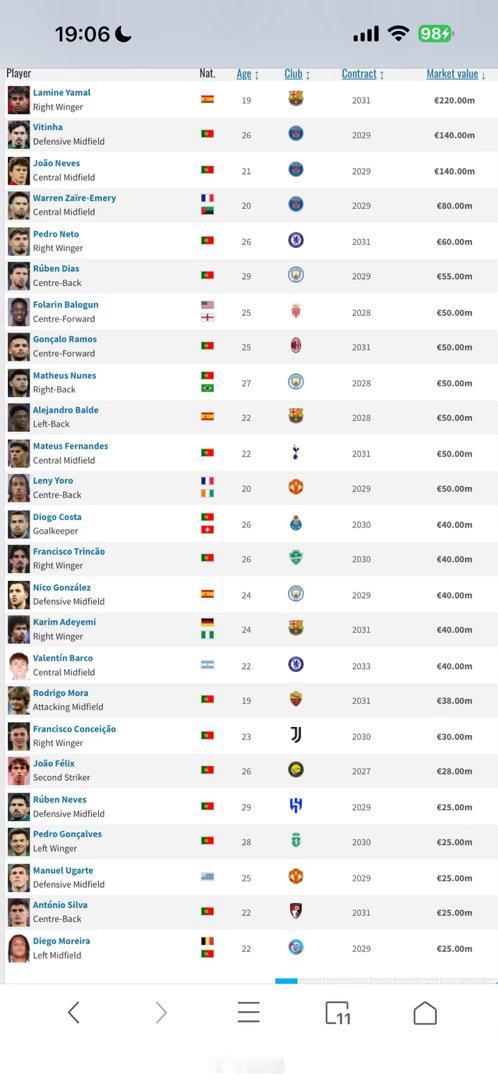Sort the table by Club column
The width and height of the screenshot is (498, 1080).
[297, 74]
